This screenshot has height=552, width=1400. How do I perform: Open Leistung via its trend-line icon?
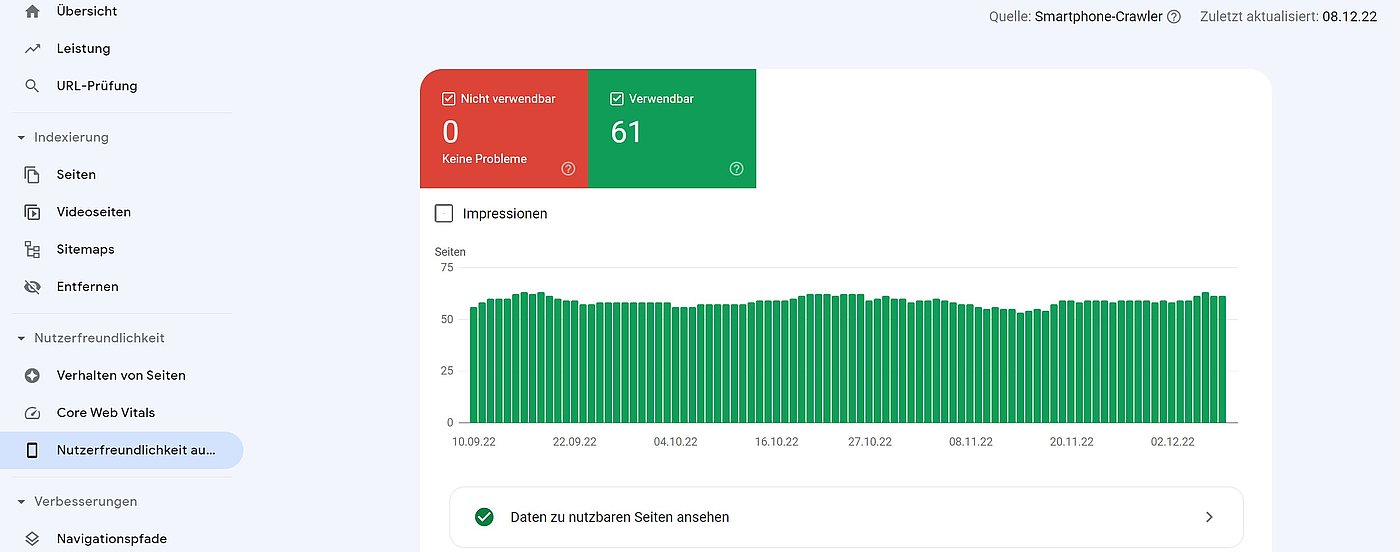click(x=32, y=49)
